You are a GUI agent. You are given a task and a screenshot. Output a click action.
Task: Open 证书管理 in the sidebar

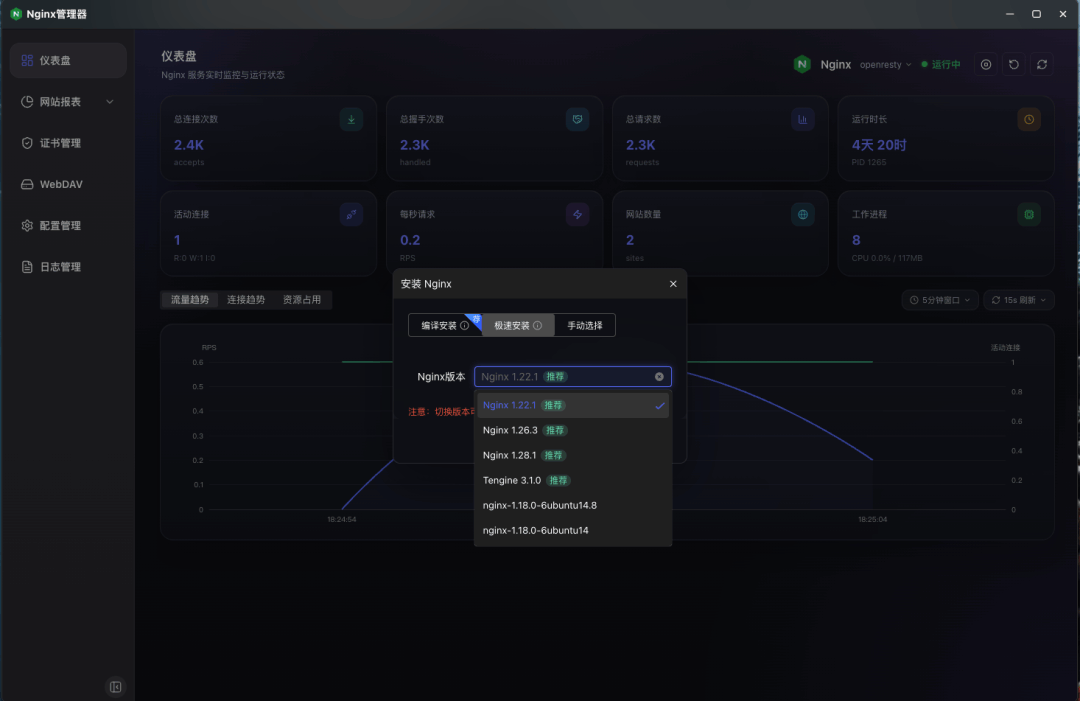click(60, 143)
